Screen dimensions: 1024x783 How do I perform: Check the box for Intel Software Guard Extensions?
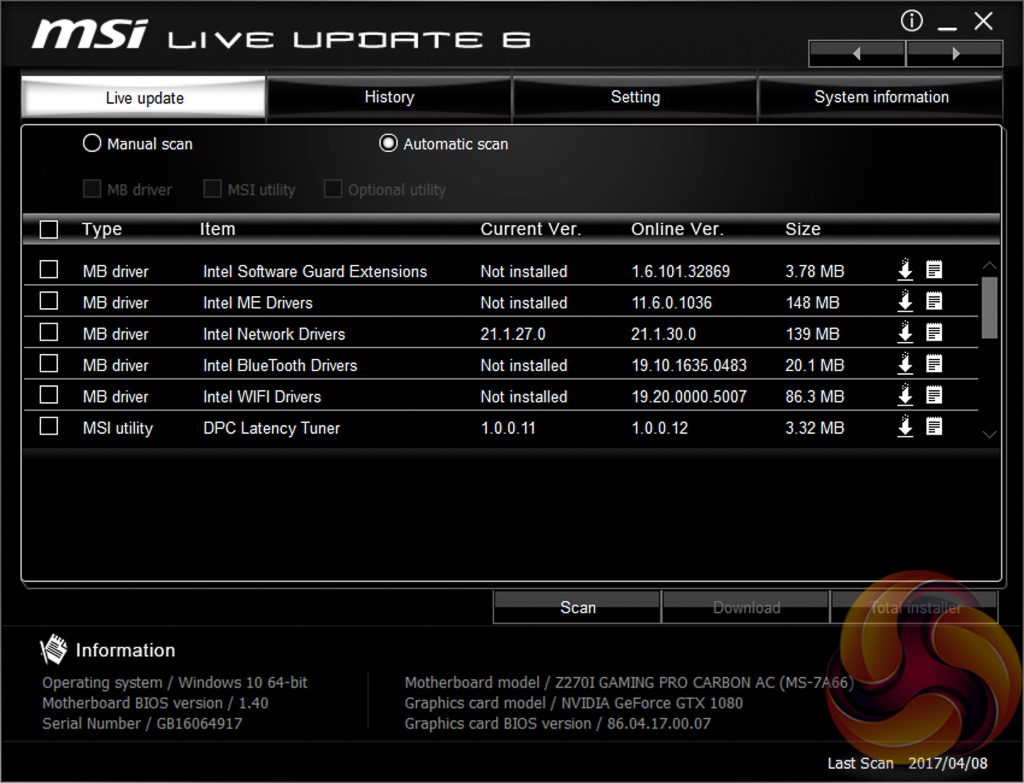(x=49, y=270)
